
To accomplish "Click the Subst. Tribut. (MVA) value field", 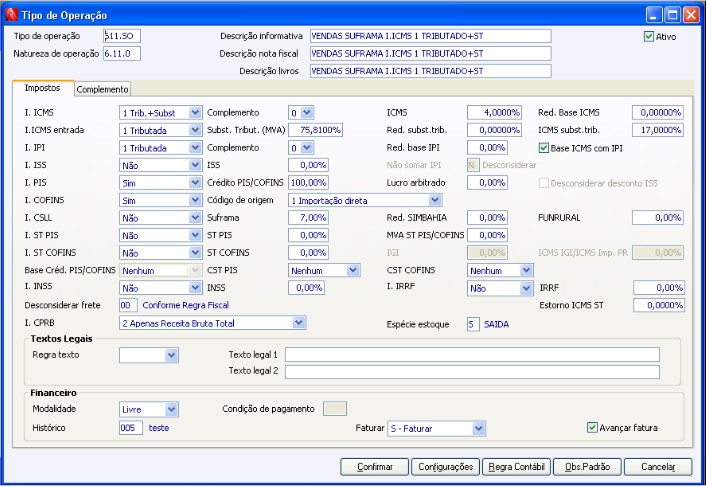I will click(x=315, y=130).
